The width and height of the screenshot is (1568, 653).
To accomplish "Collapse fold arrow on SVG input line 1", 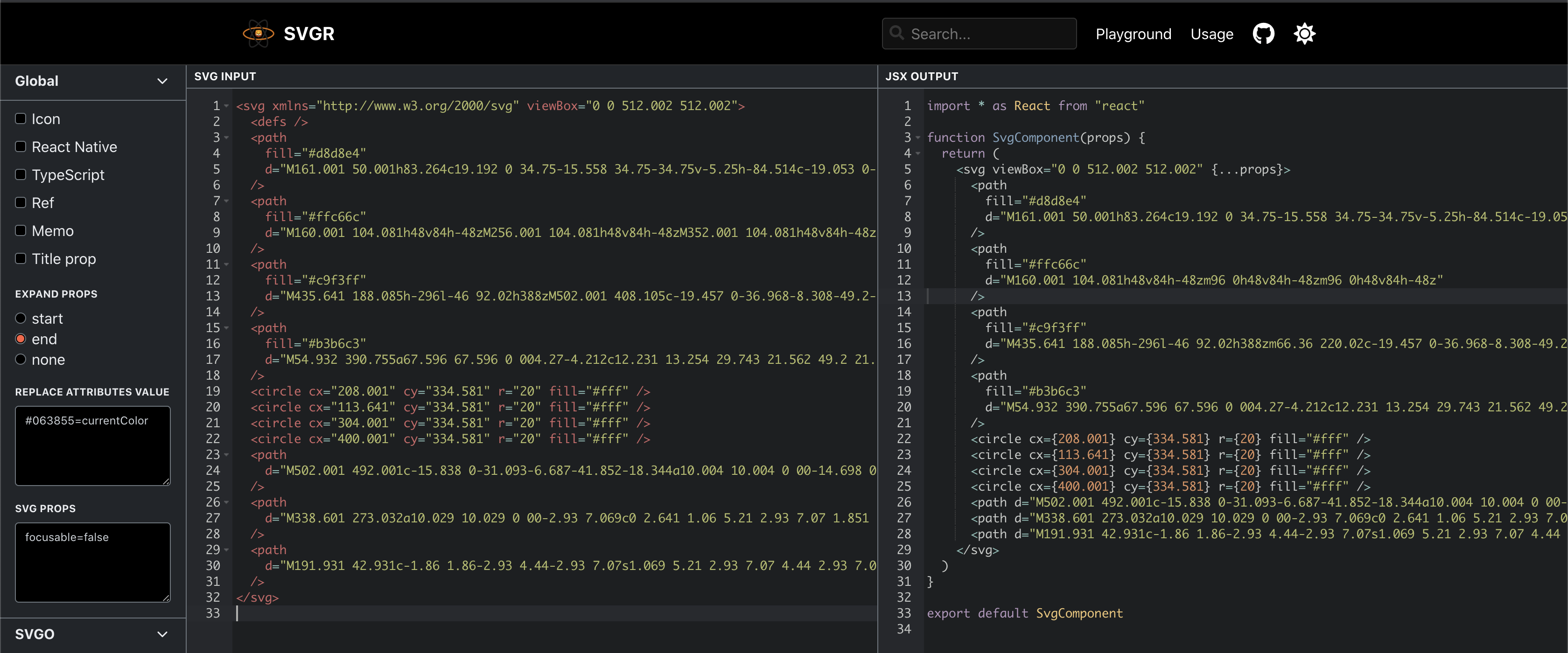I will pyautogui.click(x=226, y=106).
